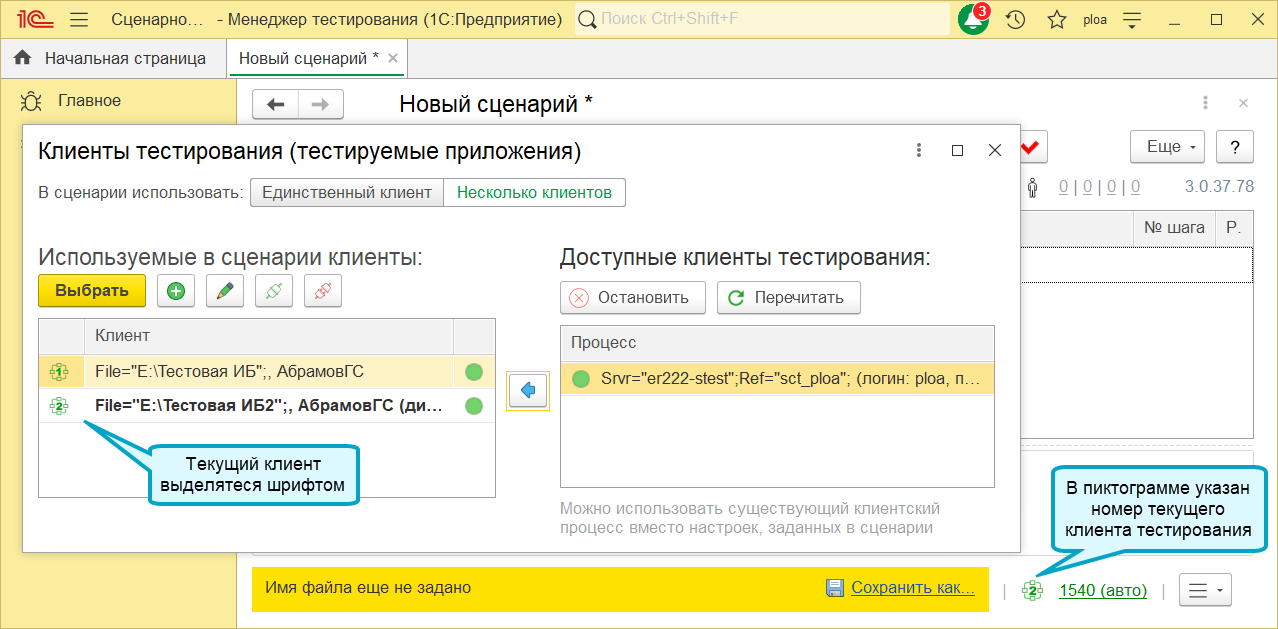Open the notifications bell with badge 3
Viewport: 1278px width, 629px height.
coord(974,19)
